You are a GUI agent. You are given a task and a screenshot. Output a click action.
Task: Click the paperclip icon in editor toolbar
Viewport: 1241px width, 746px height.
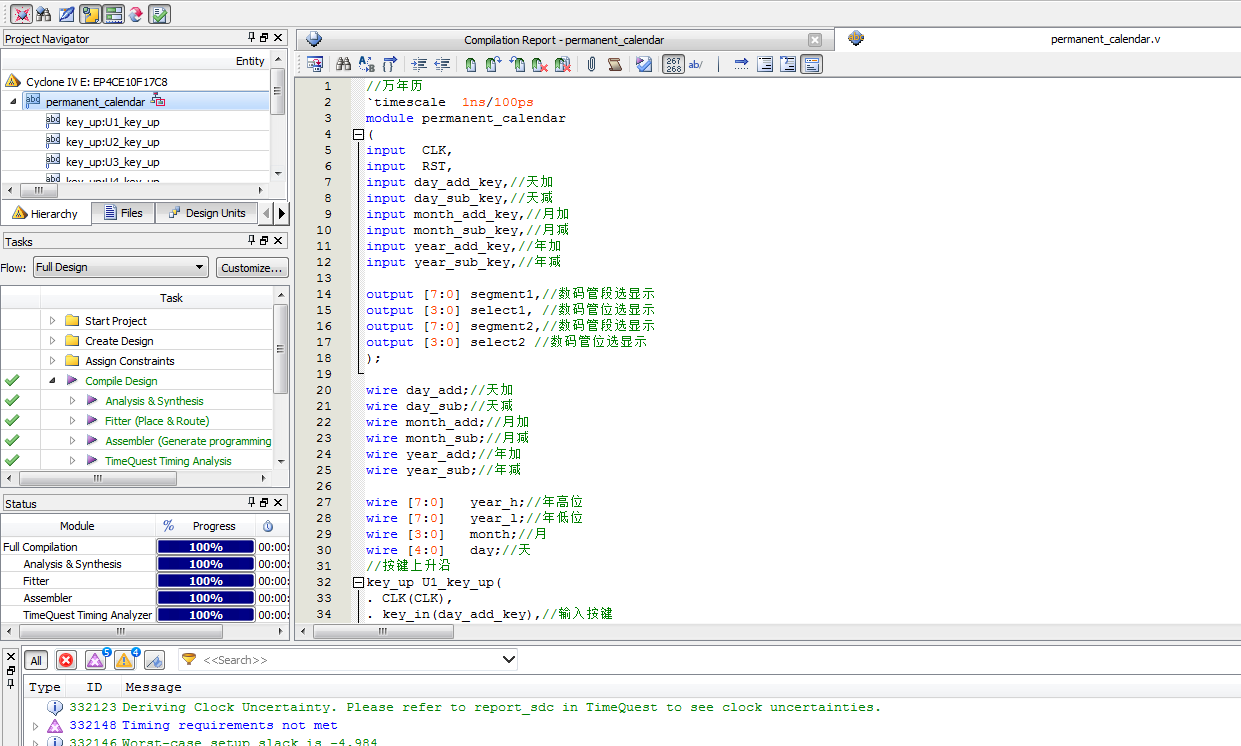point(591,64)
